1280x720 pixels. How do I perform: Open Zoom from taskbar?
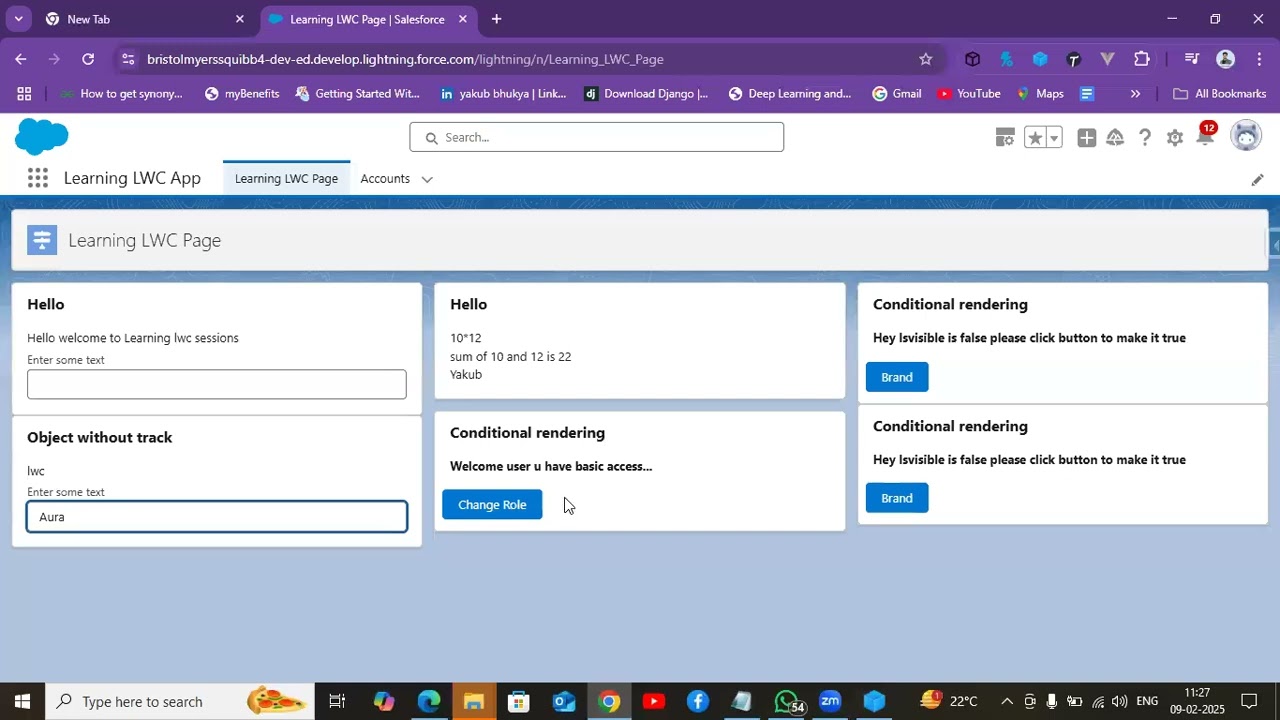[x=830, y=701]
